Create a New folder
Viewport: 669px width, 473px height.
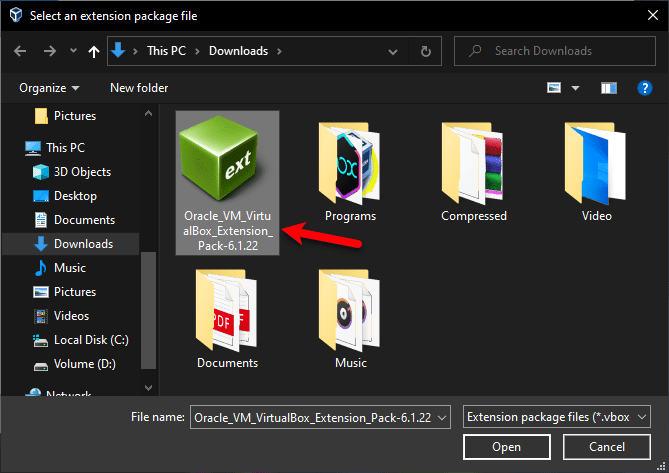pos(139,88)
